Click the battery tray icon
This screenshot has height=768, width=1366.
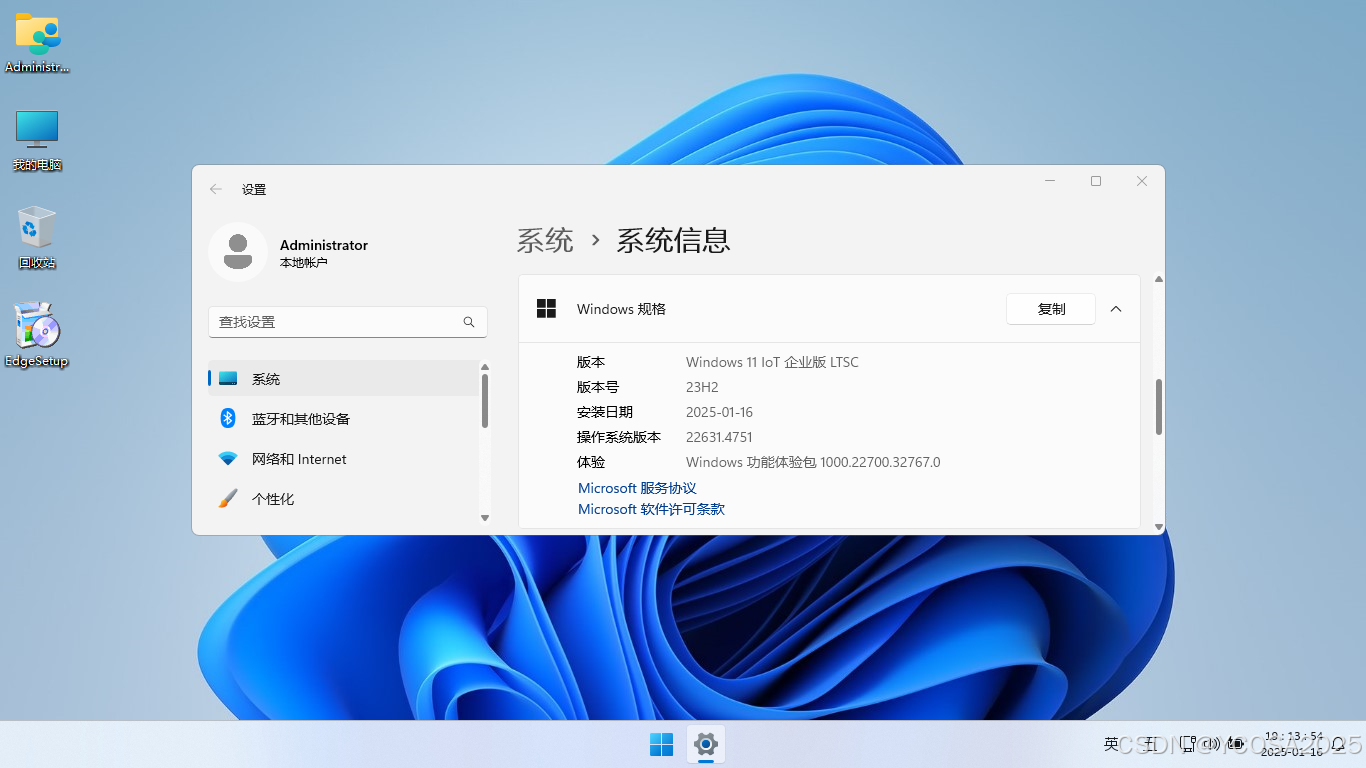1235,744
